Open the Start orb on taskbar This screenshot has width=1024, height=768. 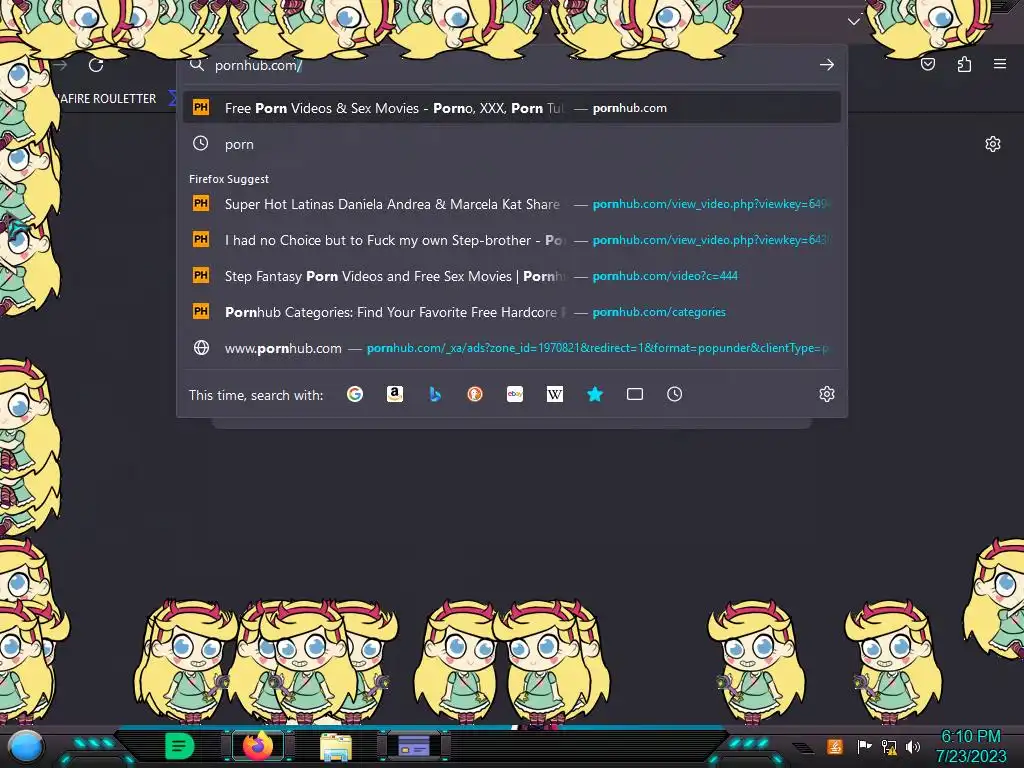point(26,746)
